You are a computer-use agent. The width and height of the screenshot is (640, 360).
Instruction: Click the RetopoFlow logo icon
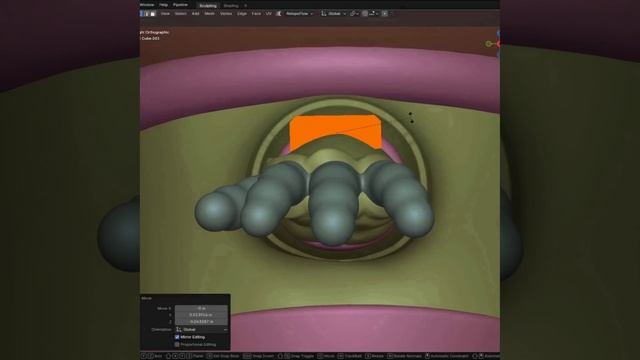point(278,13)
